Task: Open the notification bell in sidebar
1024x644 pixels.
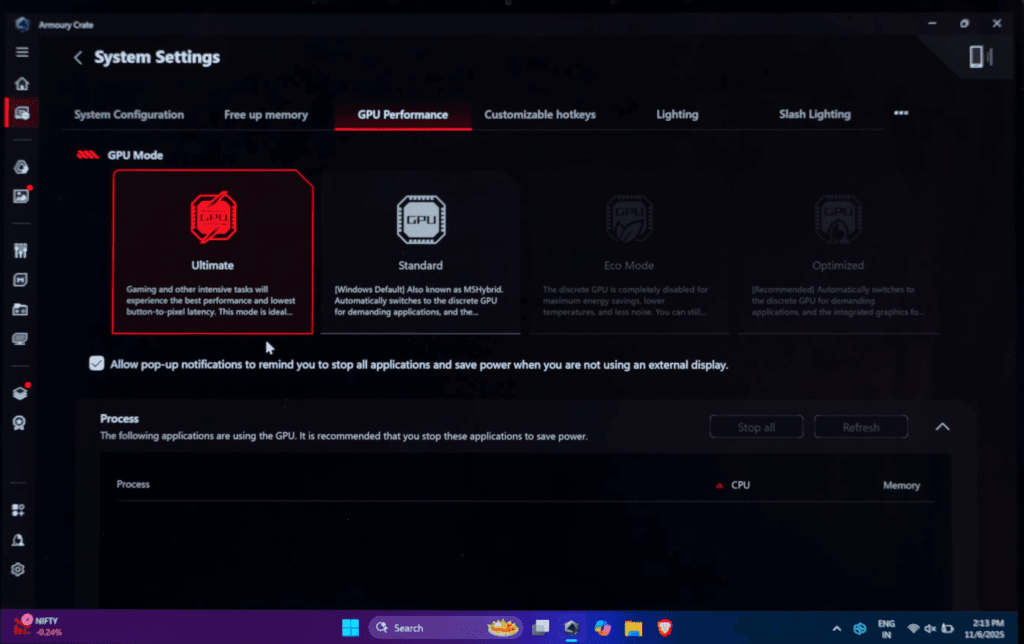Action: click(18, 540)
